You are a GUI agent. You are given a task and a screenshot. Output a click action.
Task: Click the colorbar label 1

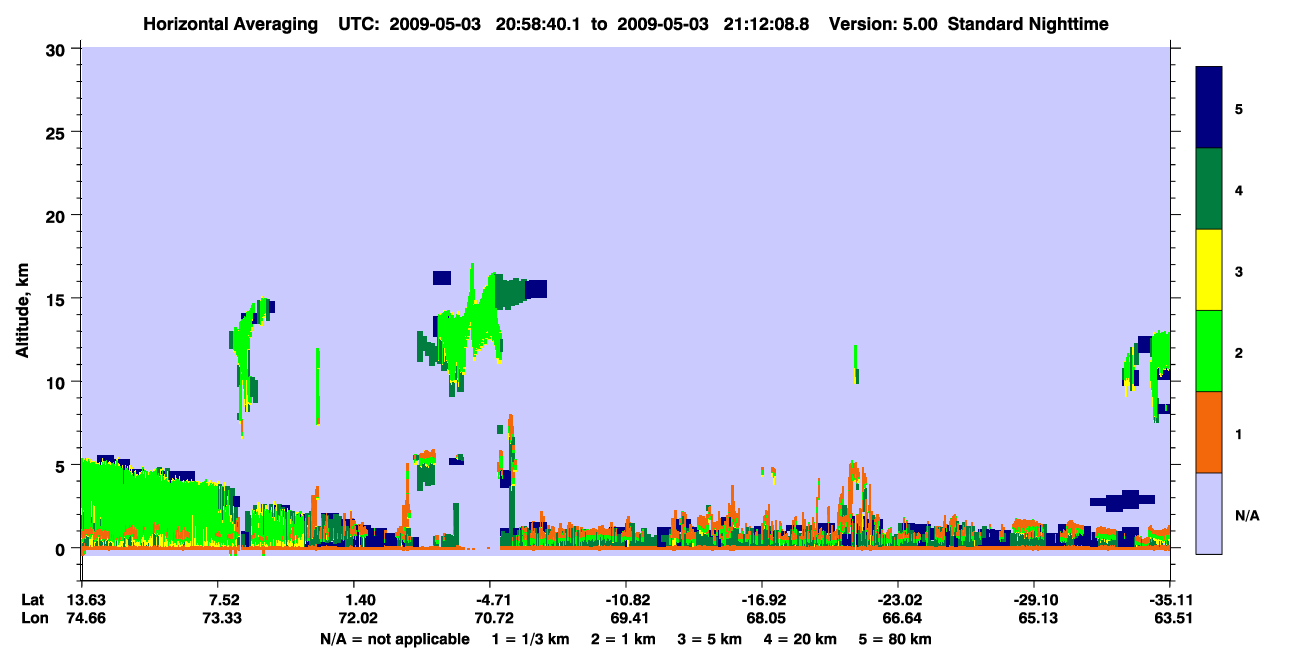(1239, 433)
